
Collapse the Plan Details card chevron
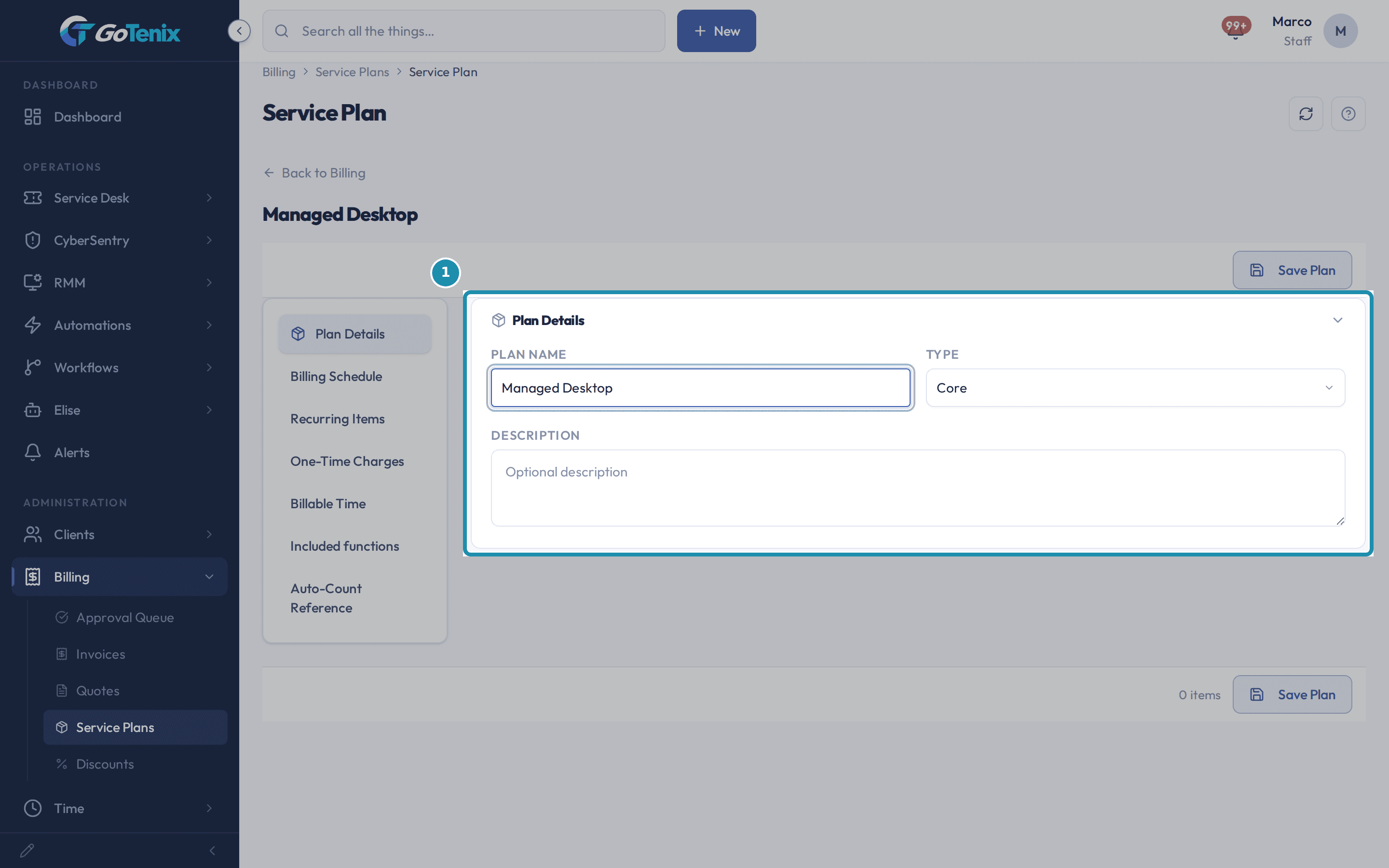point(1338,320)
